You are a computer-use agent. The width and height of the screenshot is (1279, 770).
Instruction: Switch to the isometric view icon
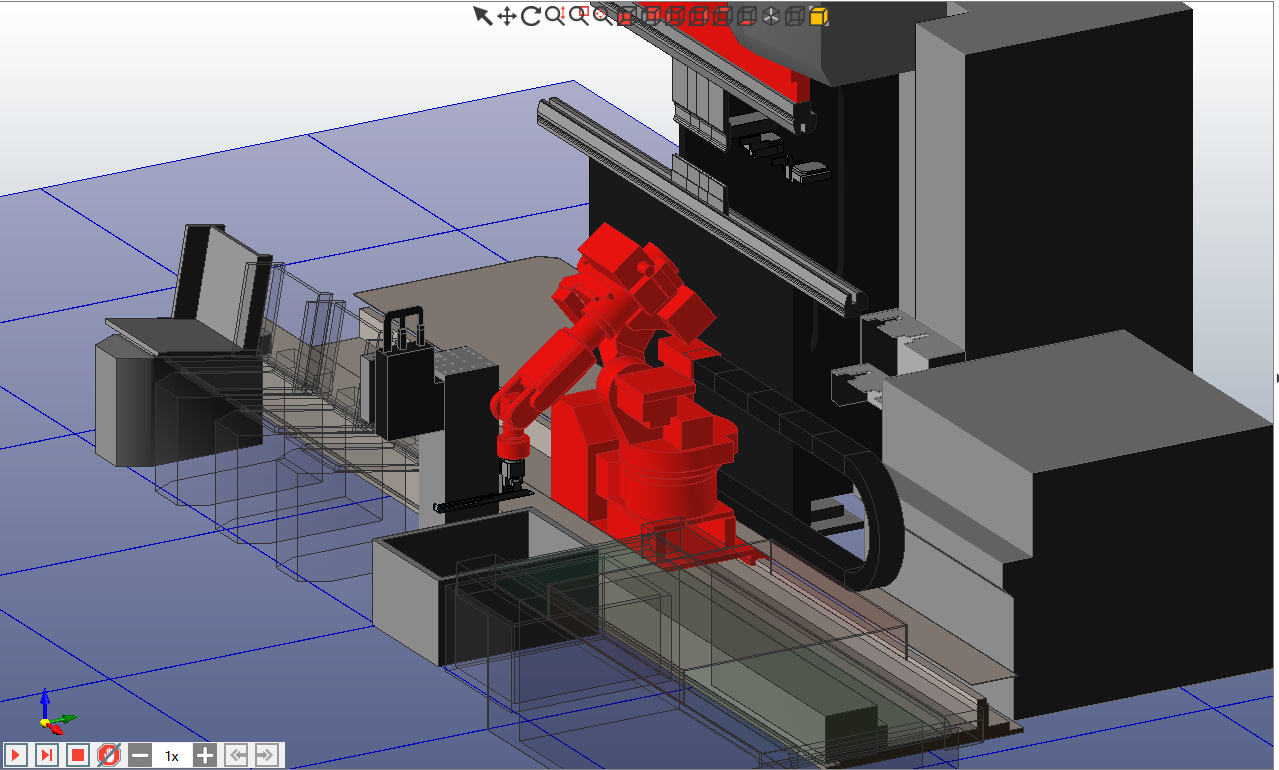point(771,16)
